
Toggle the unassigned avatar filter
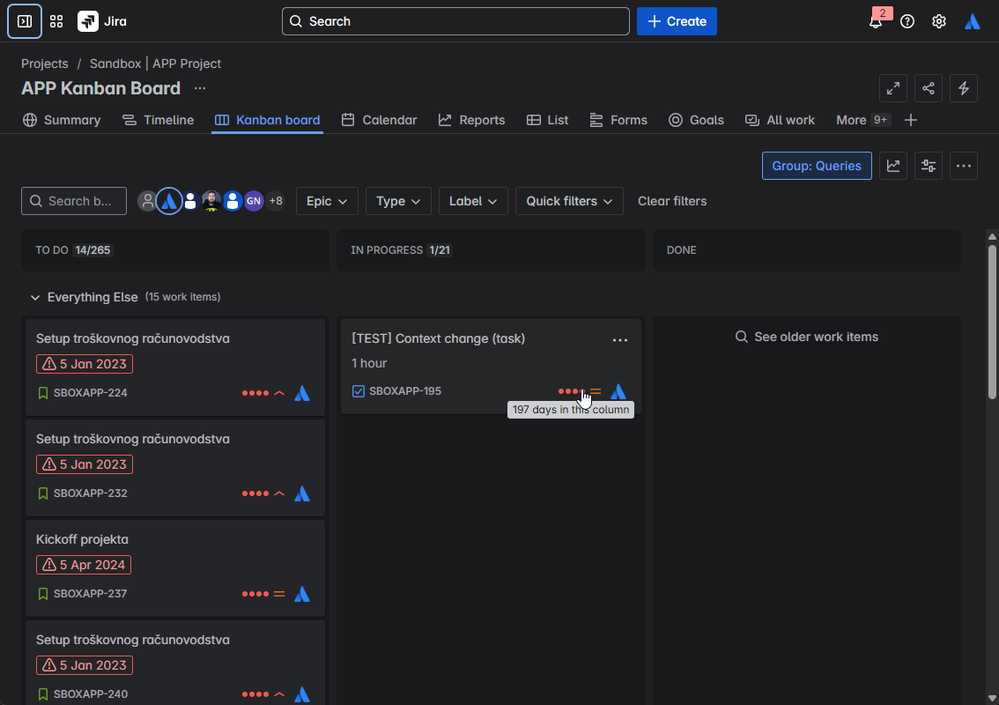point(147,201)
